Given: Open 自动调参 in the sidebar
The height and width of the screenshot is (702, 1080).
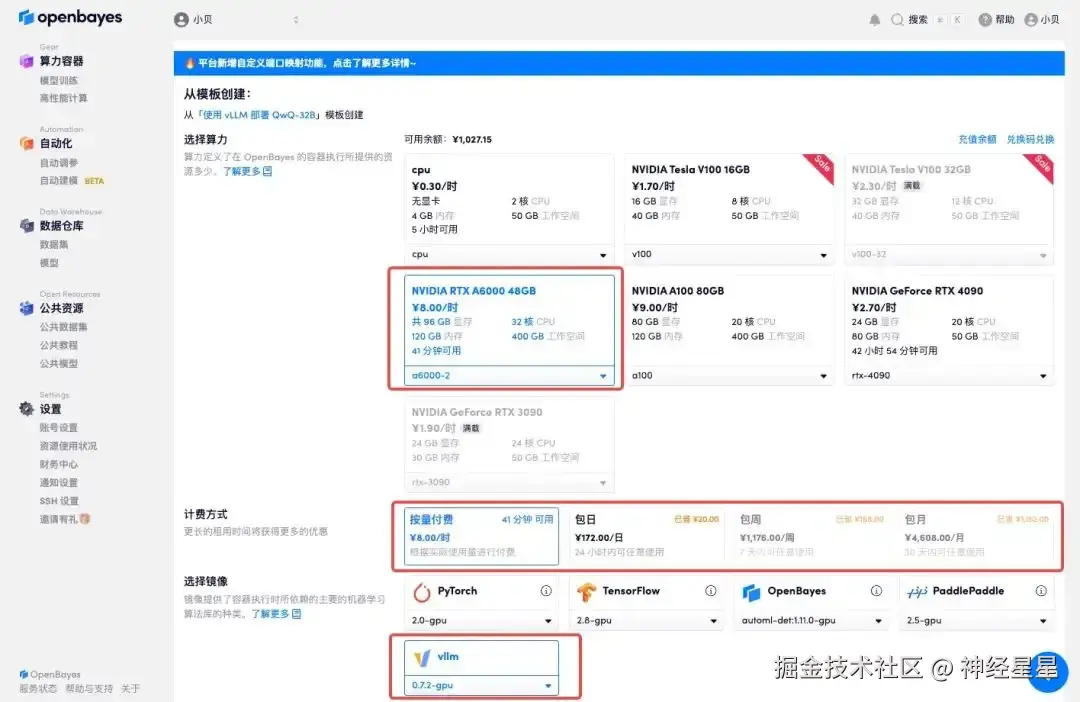Looking at the screenshot, I should tap(59, 163).
